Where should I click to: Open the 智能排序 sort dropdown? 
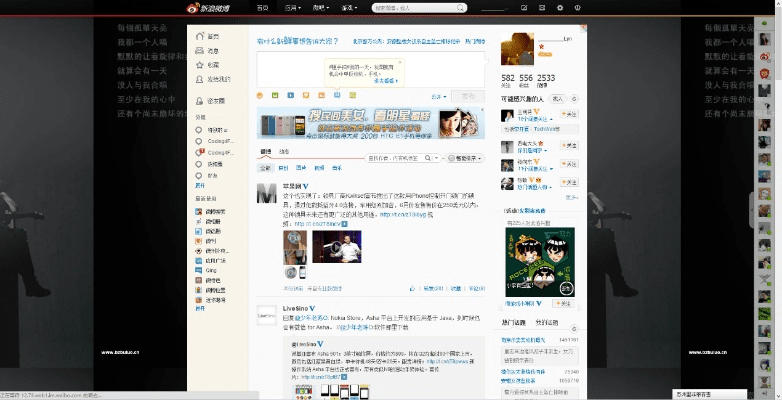(465, 158)
